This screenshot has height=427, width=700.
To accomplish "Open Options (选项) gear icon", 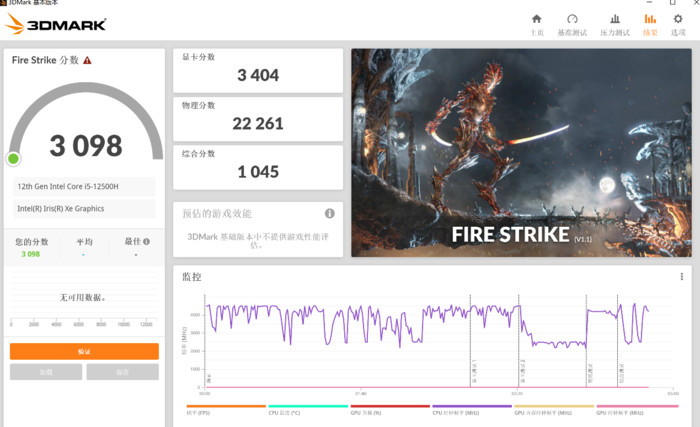I will [x=678, y=19].
